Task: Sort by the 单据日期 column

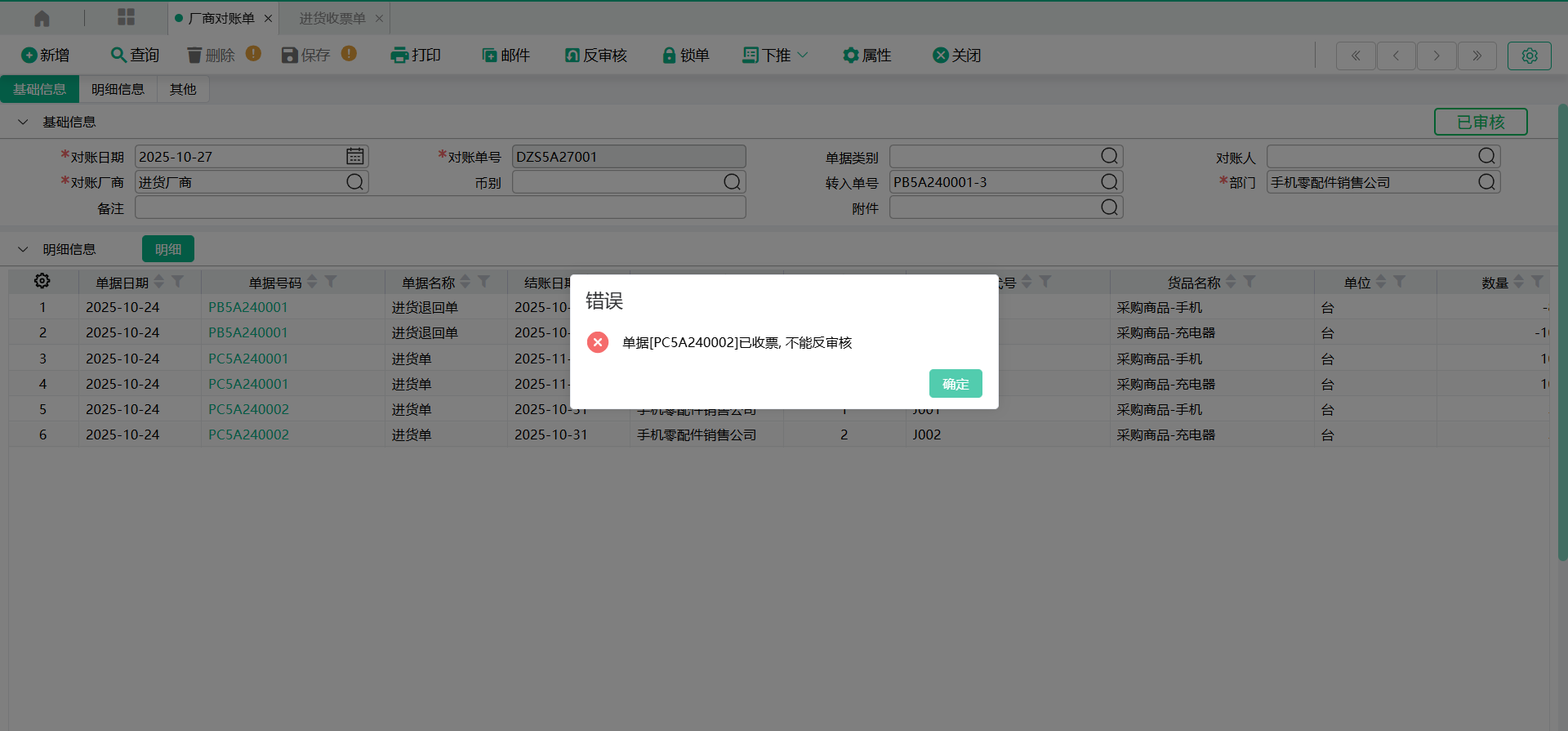Action: pos(159,282)
